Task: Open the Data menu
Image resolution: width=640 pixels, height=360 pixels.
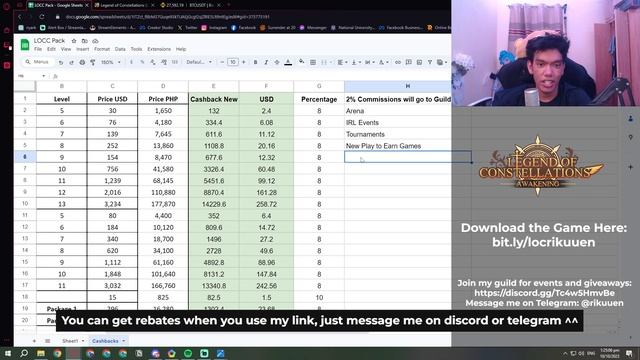Action: [120, 49]
